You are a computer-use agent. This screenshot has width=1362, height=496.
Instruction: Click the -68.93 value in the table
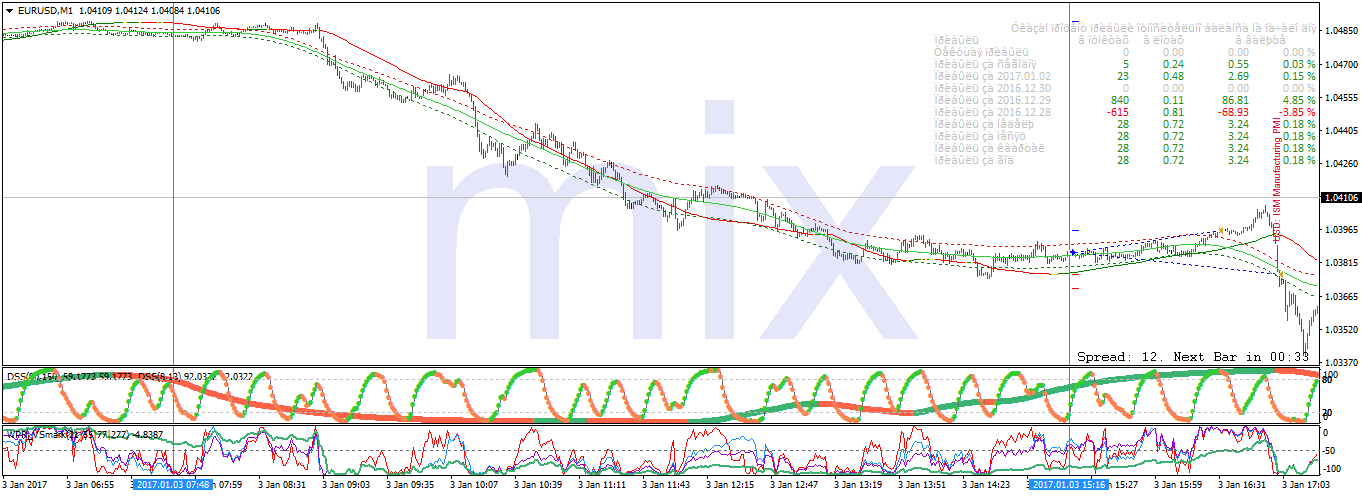pyautogui.click(x=1232, y=112)
